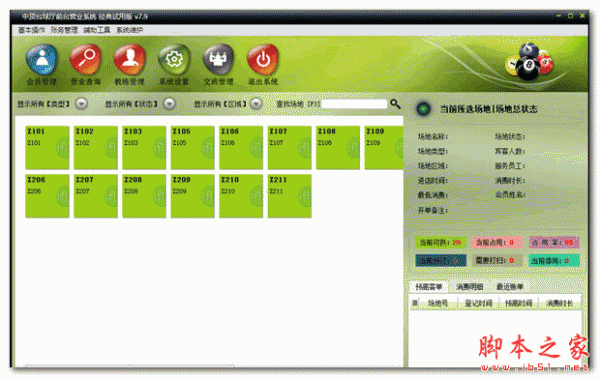Image resolution: width=600 pixels, height=378 pixels.
Task: Open 系统维护 menu
Action: point(129,30)
